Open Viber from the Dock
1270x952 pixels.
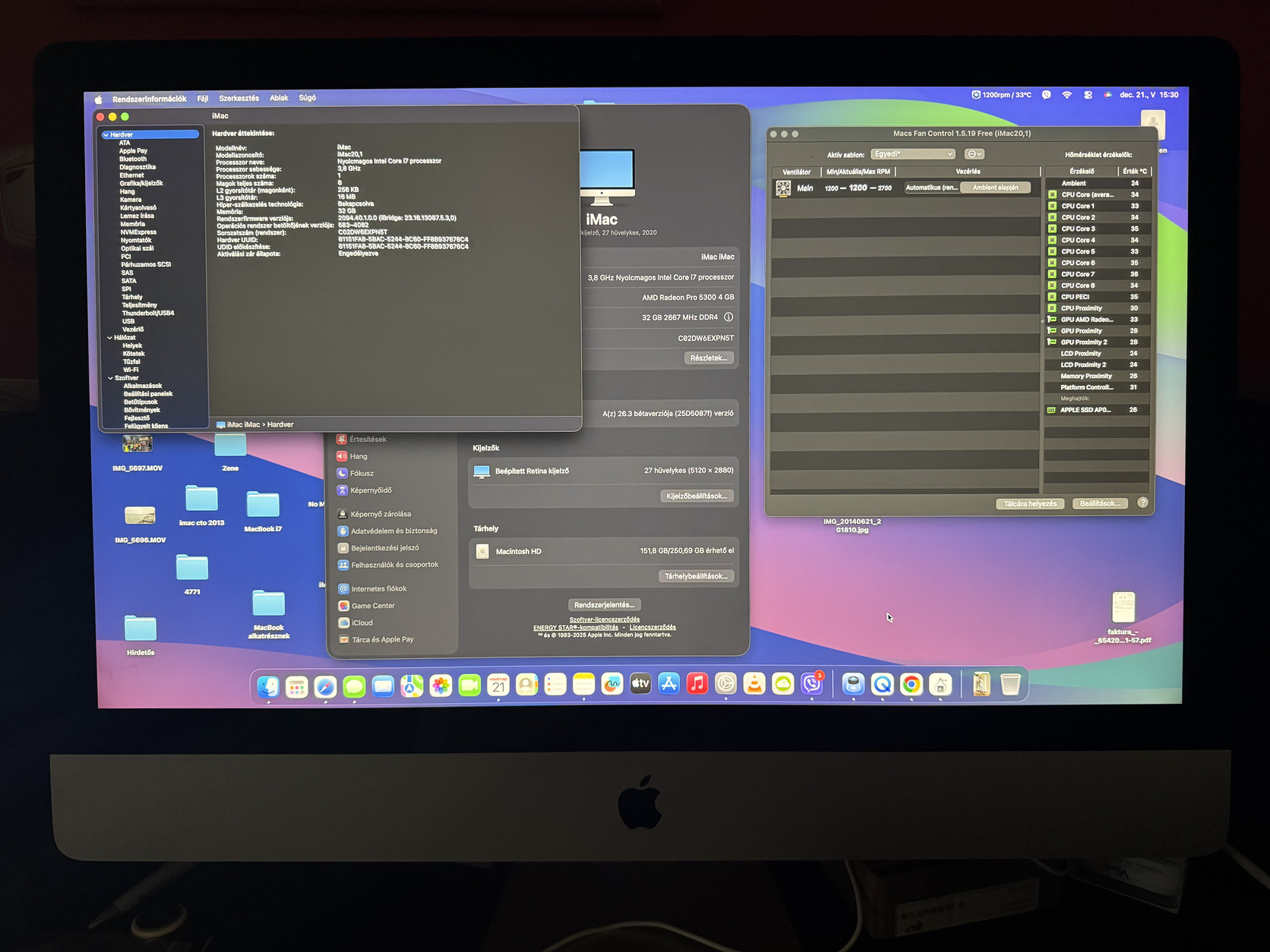[812, 684]
